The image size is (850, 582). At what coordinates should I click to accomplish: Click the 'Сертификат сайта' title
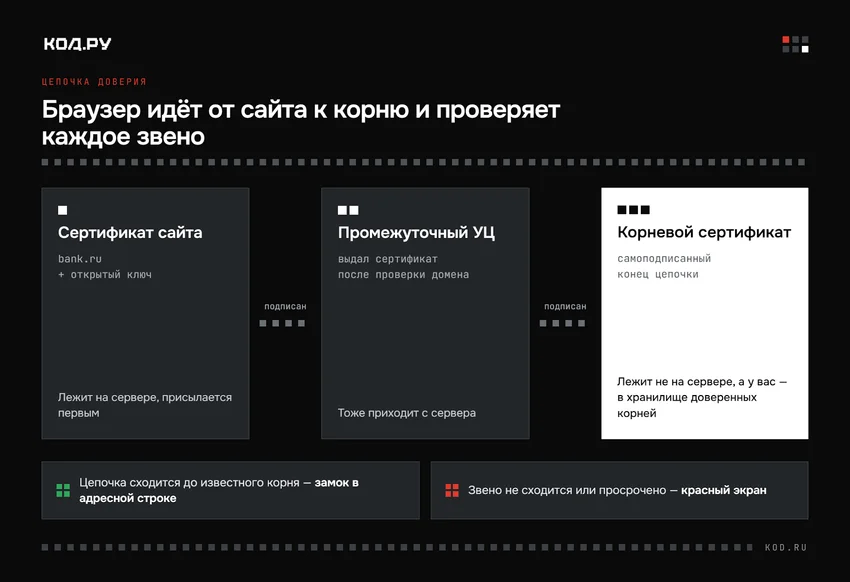130,232
